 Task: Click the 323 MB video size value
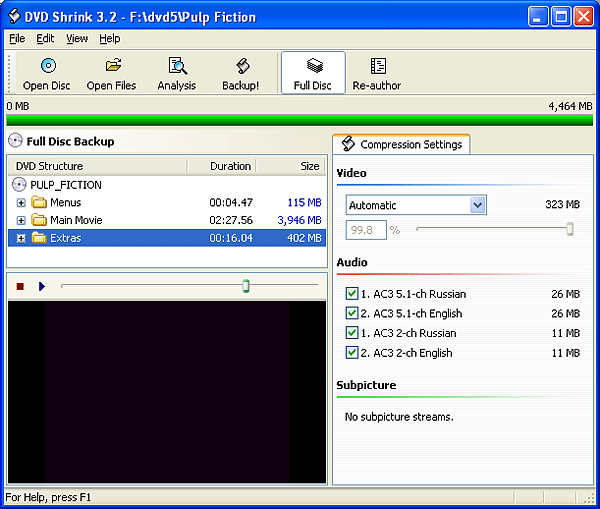pos(562,204)
